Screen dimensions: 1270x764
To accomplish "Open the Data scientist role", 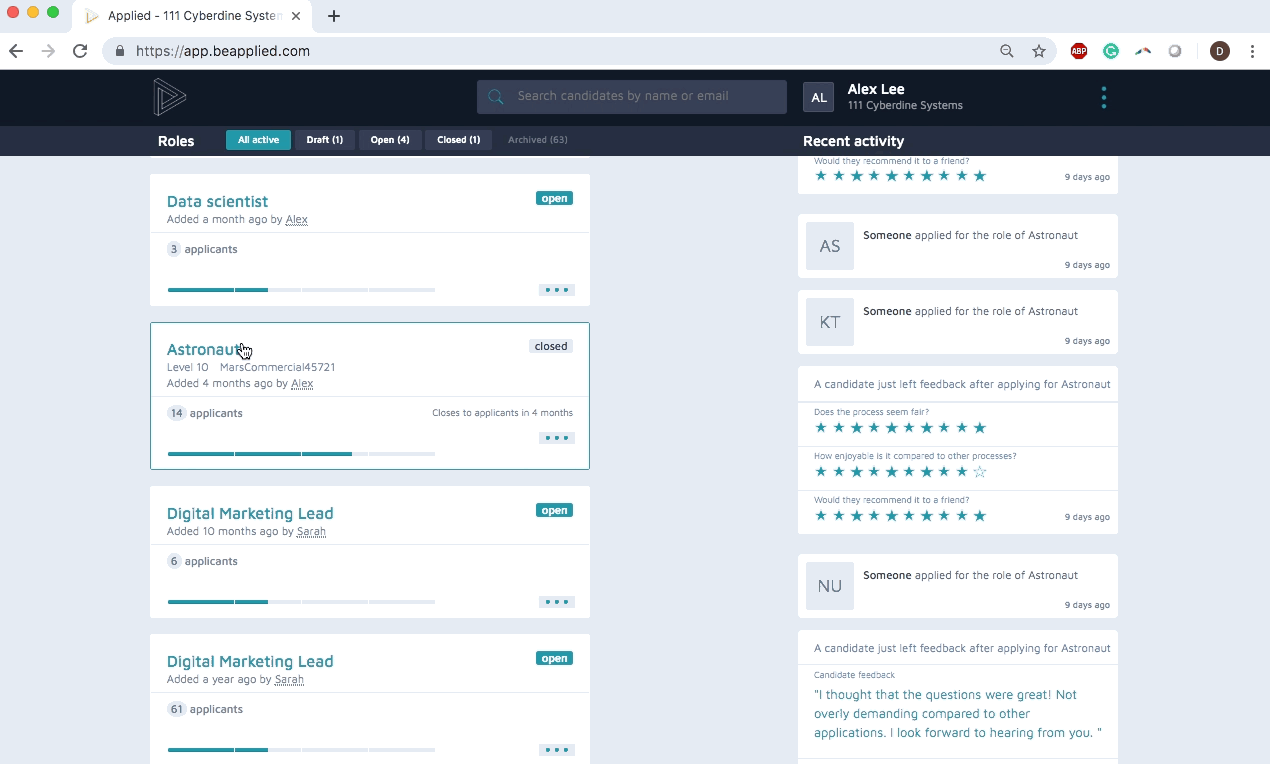I will (217, 201).
